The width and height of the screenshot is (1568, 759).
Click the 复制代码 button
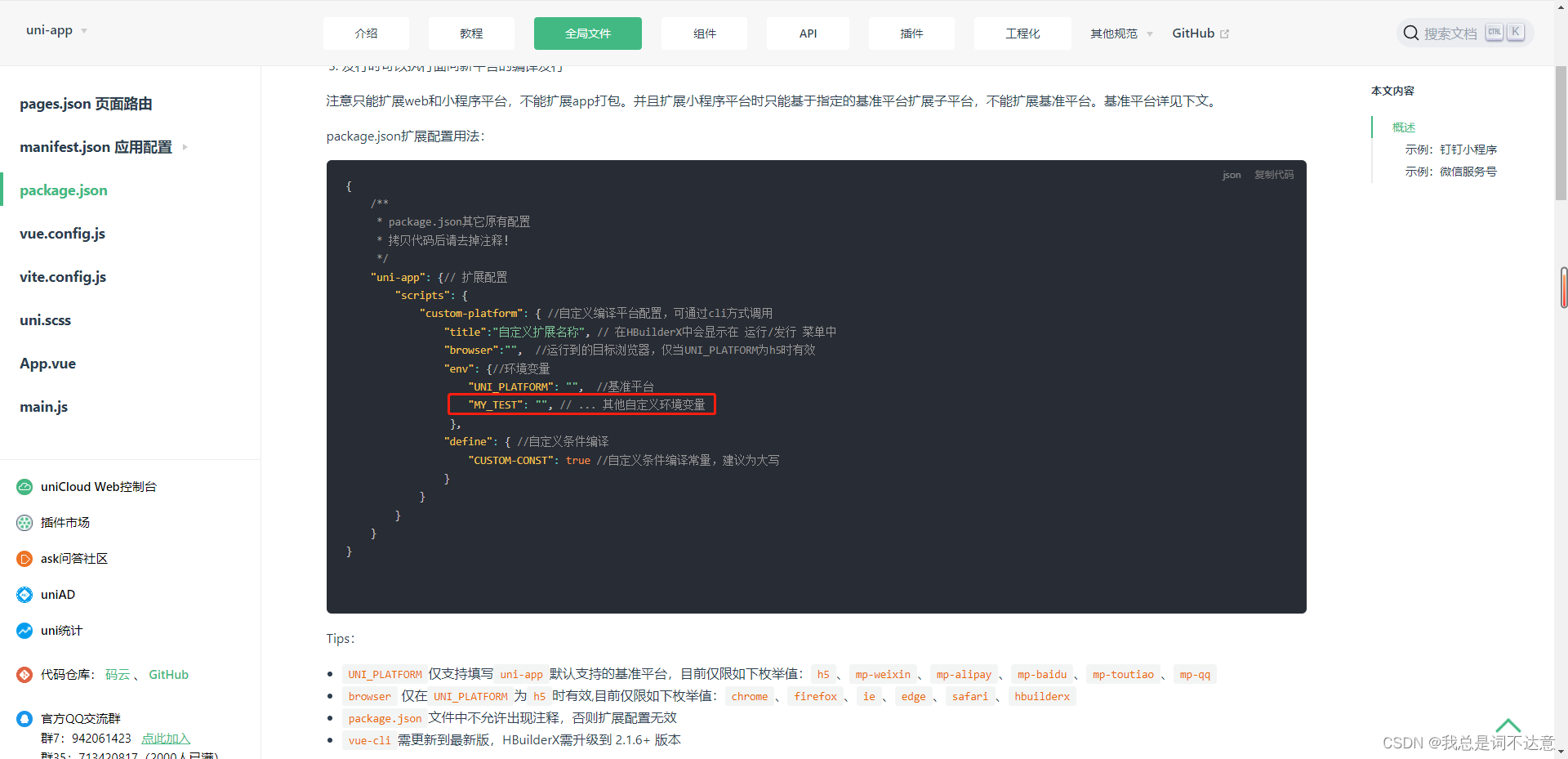point(1274,175)
